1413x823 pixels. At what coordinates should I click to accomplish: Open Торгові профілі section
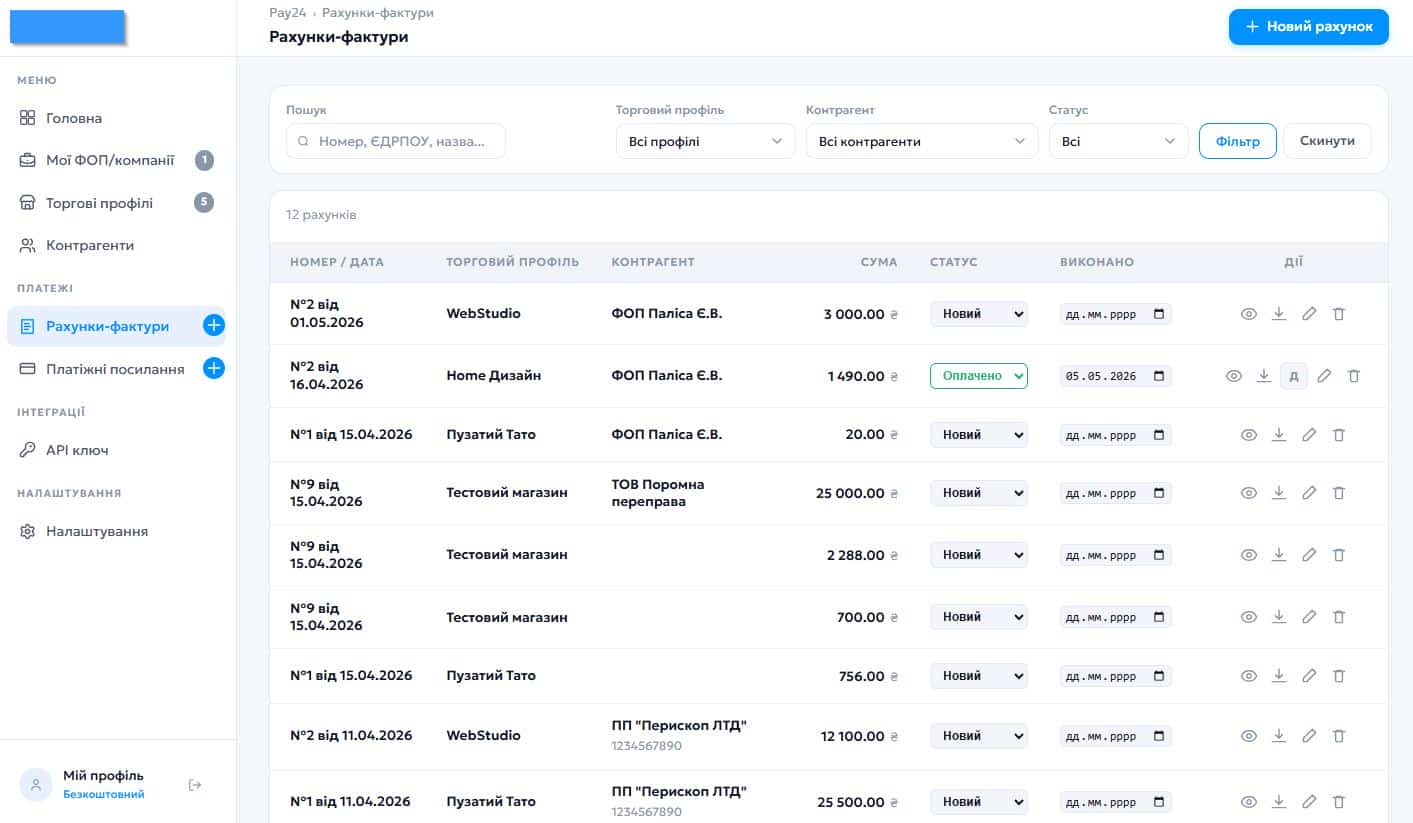coord(117,203)
